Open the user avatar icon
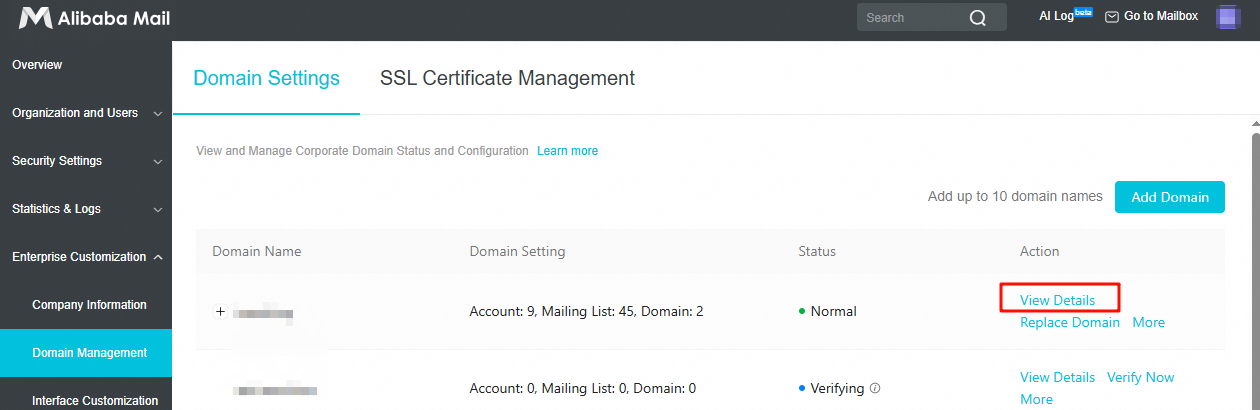 (1228, 17)
